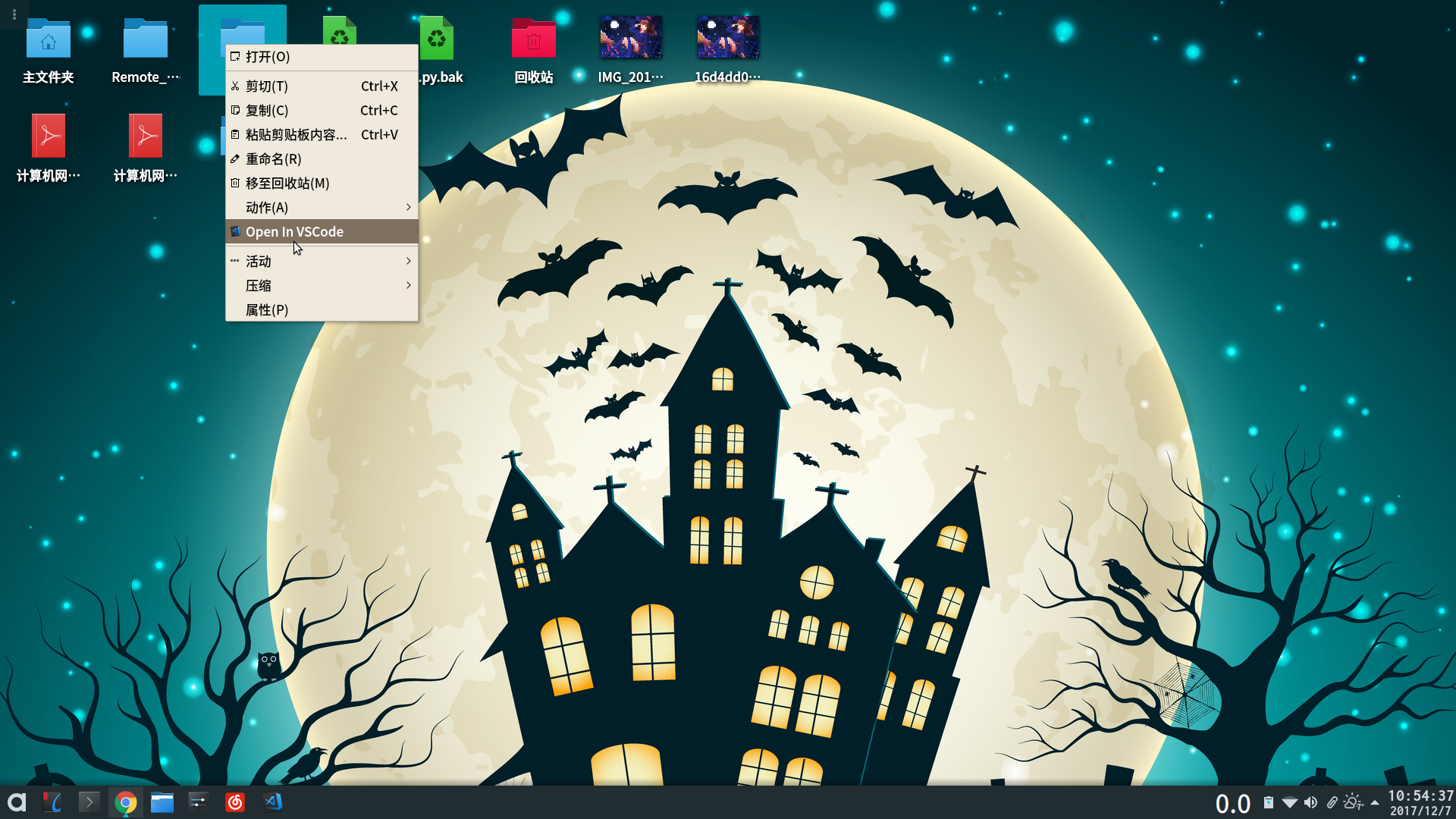Open the clipboard paperclip tray icon
Image resolution: width=1456 pixels, height=819 pixels.
click(1332, 802)
